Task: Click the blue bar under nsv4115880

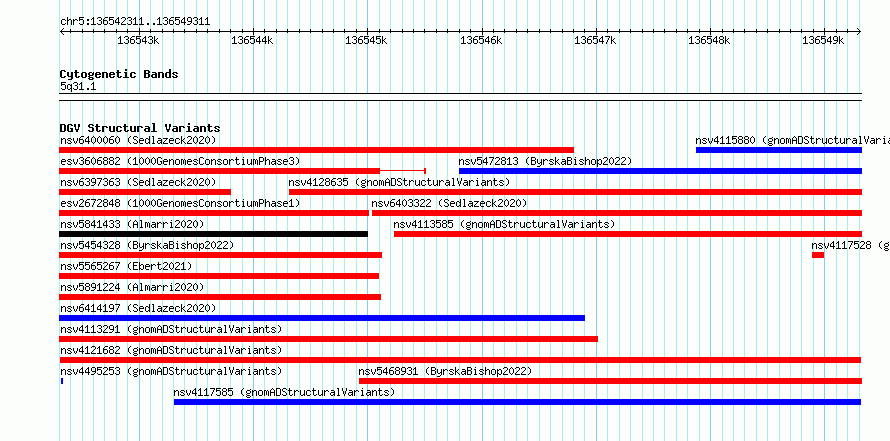Action: (779, 150)
